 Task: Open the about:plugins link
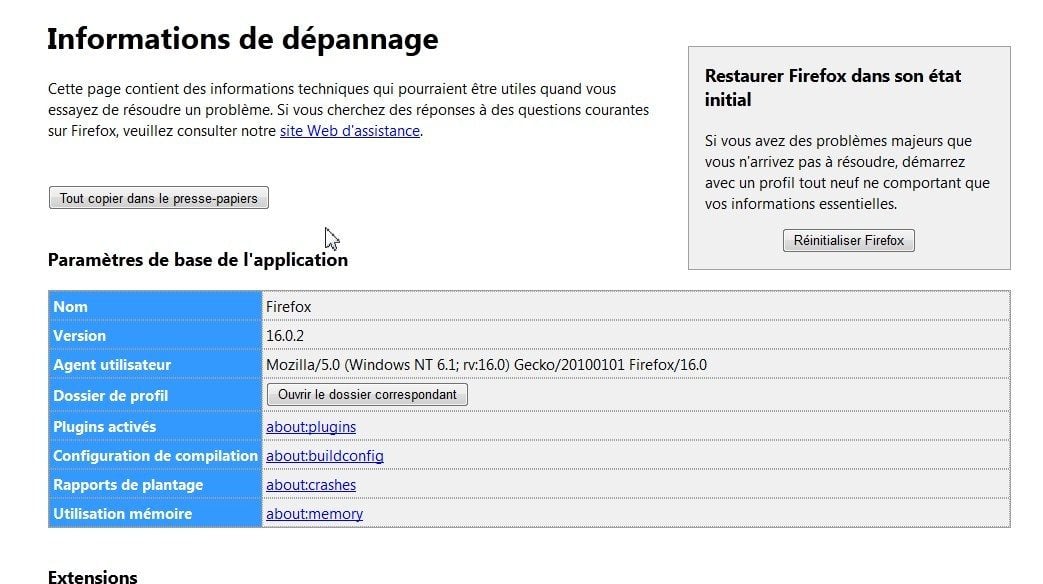point(311,427)
